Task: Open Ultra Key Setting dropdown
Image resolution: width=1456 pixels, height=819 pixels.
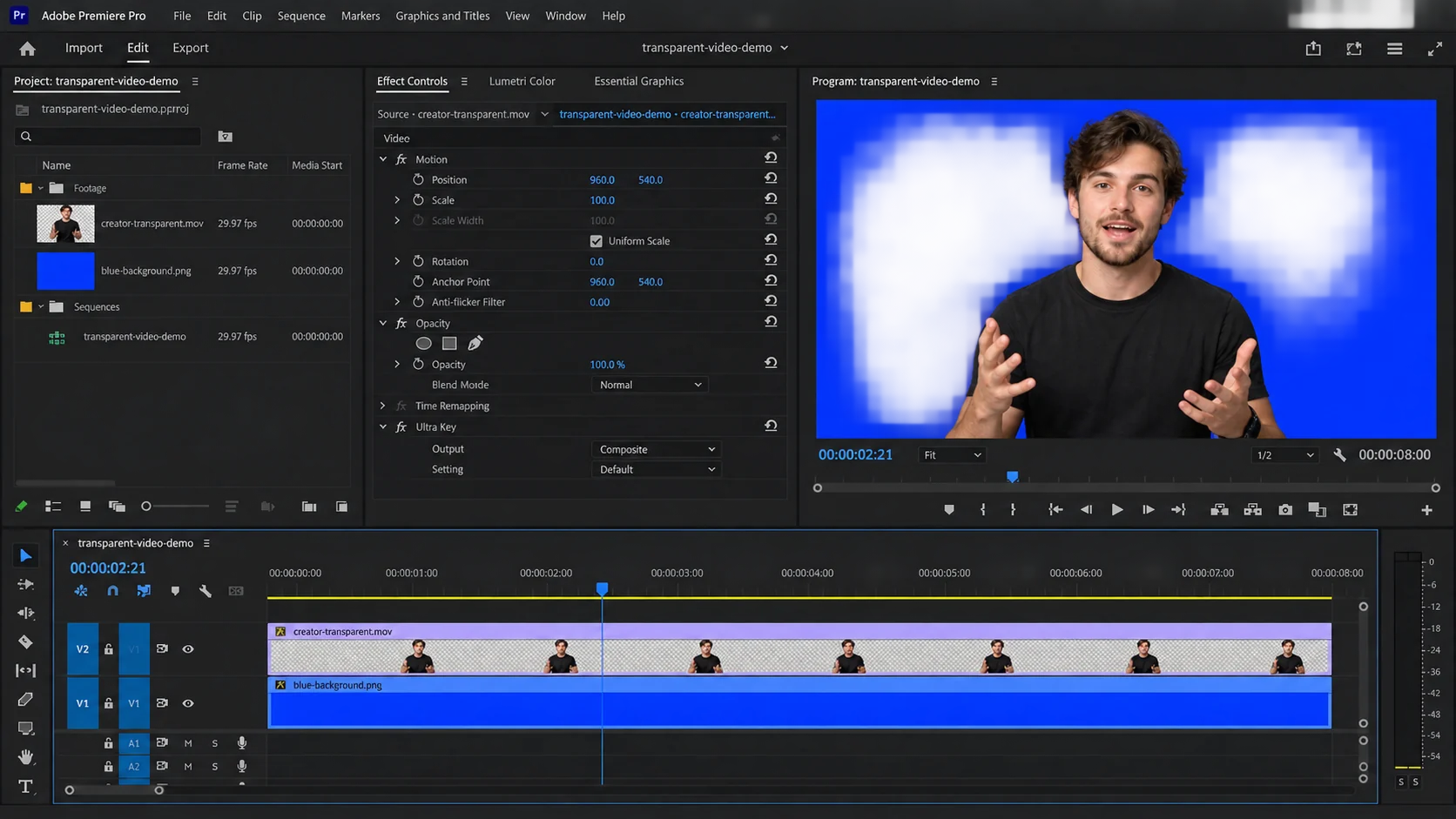Action: click(657, 469)
